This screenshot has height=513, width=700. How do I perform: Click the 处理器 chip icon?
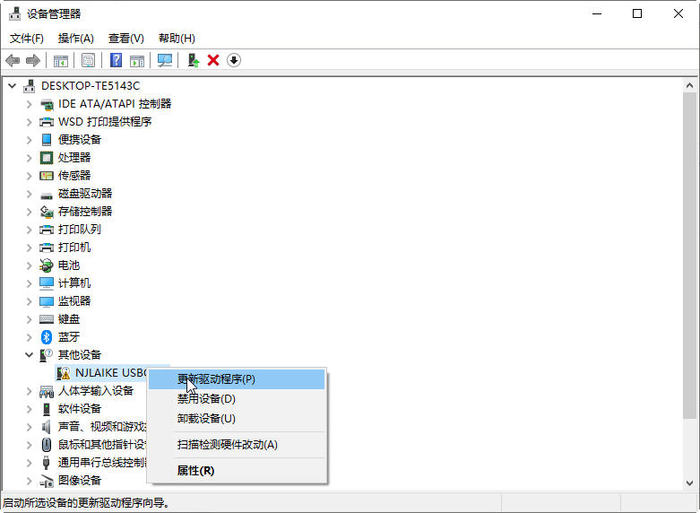click(46, 158)
